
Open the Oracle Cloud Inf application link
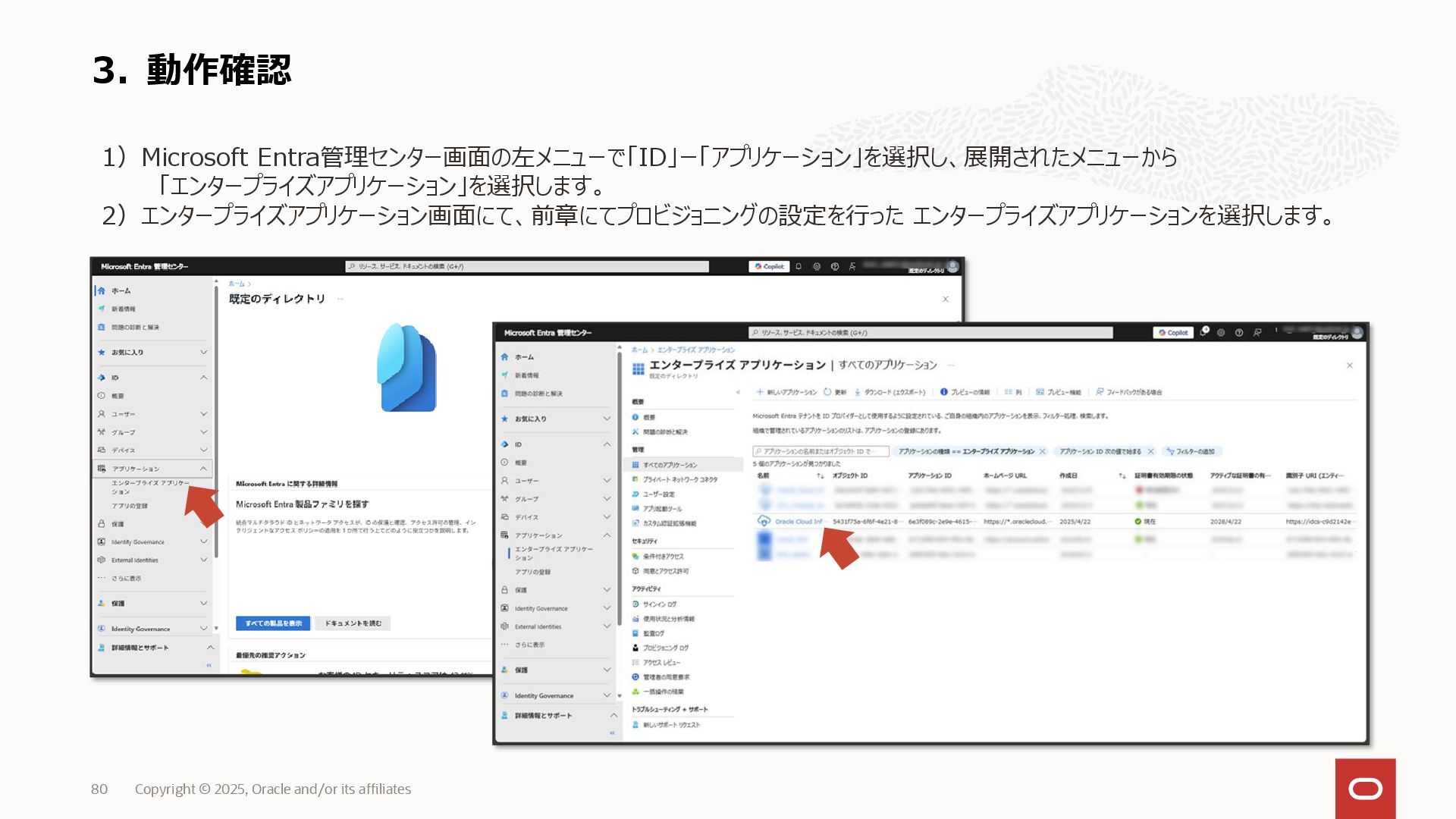tap(799, 522)
